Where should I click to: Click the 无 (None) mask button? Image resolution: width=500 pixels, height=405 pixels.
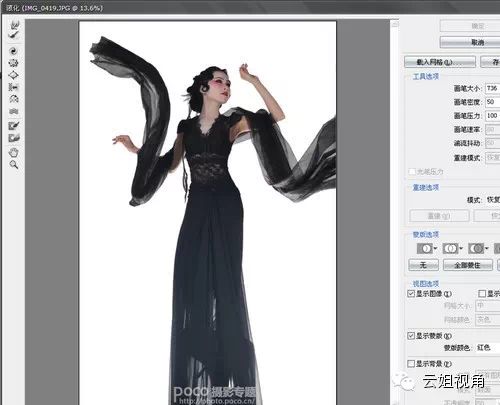(423, 265)
